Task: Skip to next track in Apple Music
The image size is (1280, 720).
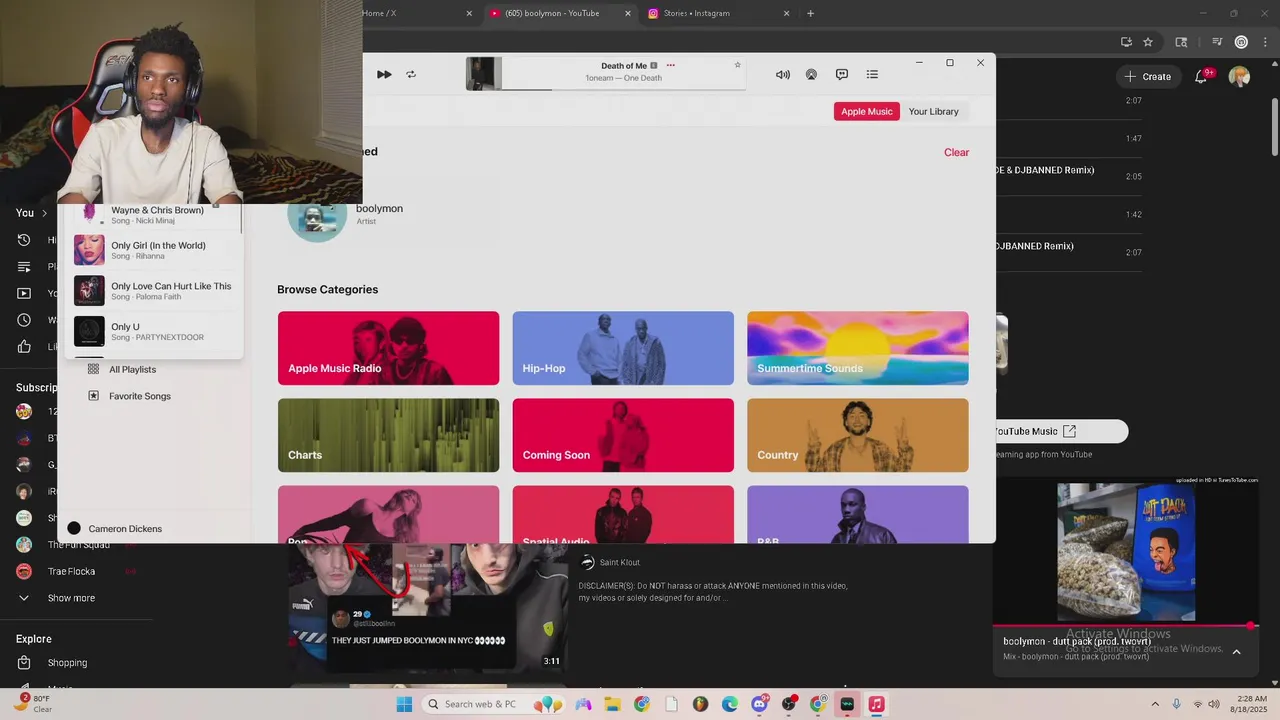Action: [x=384, y=74]
